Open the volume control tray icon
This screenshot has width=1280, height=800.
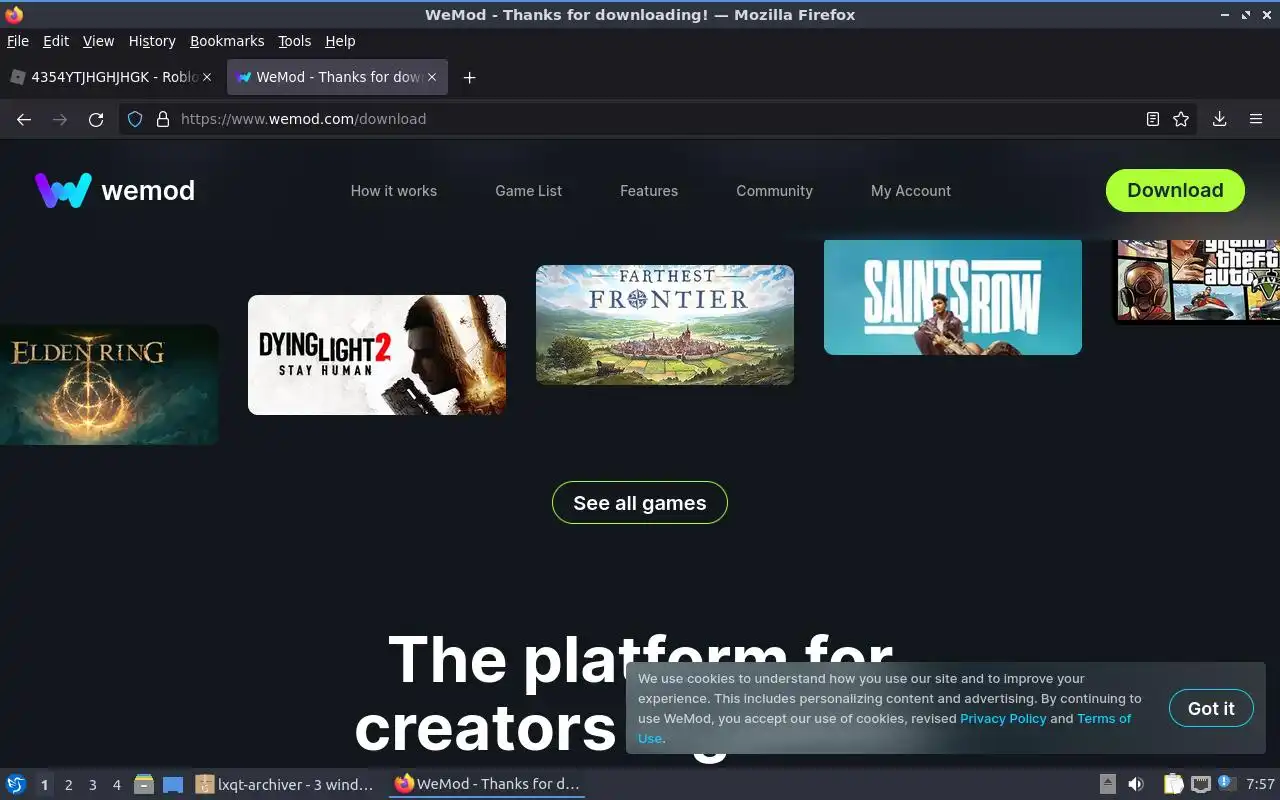pos(1136,784)
